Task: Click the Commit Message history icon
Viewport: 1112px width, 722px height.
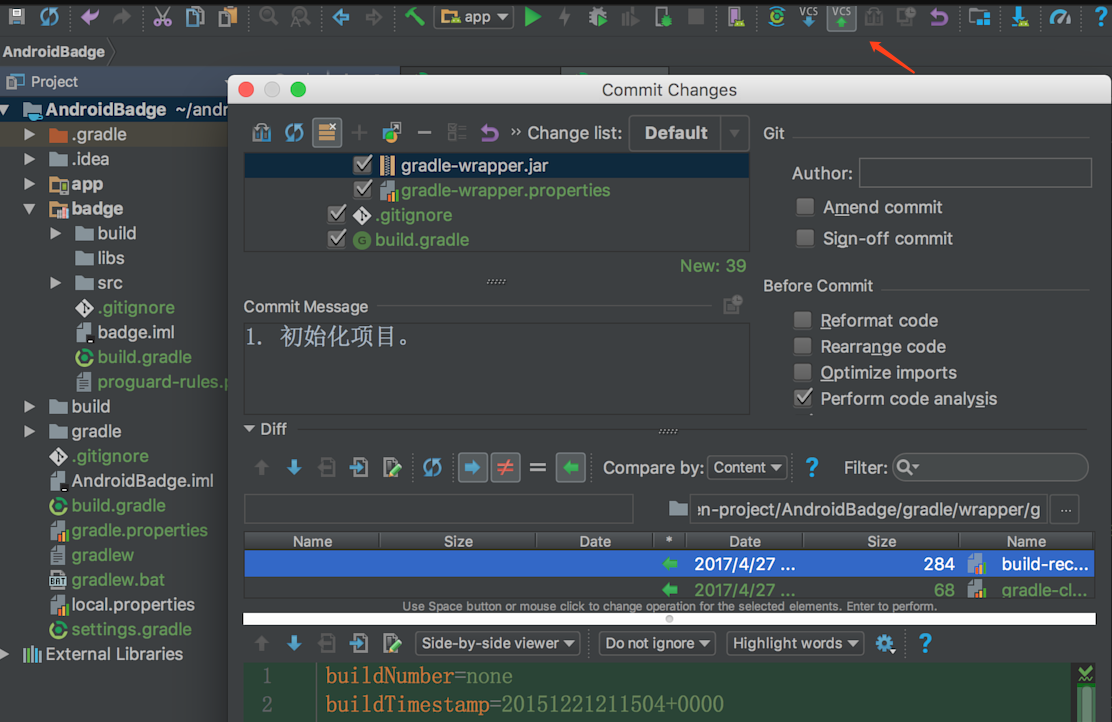Action: click(733, 305)
